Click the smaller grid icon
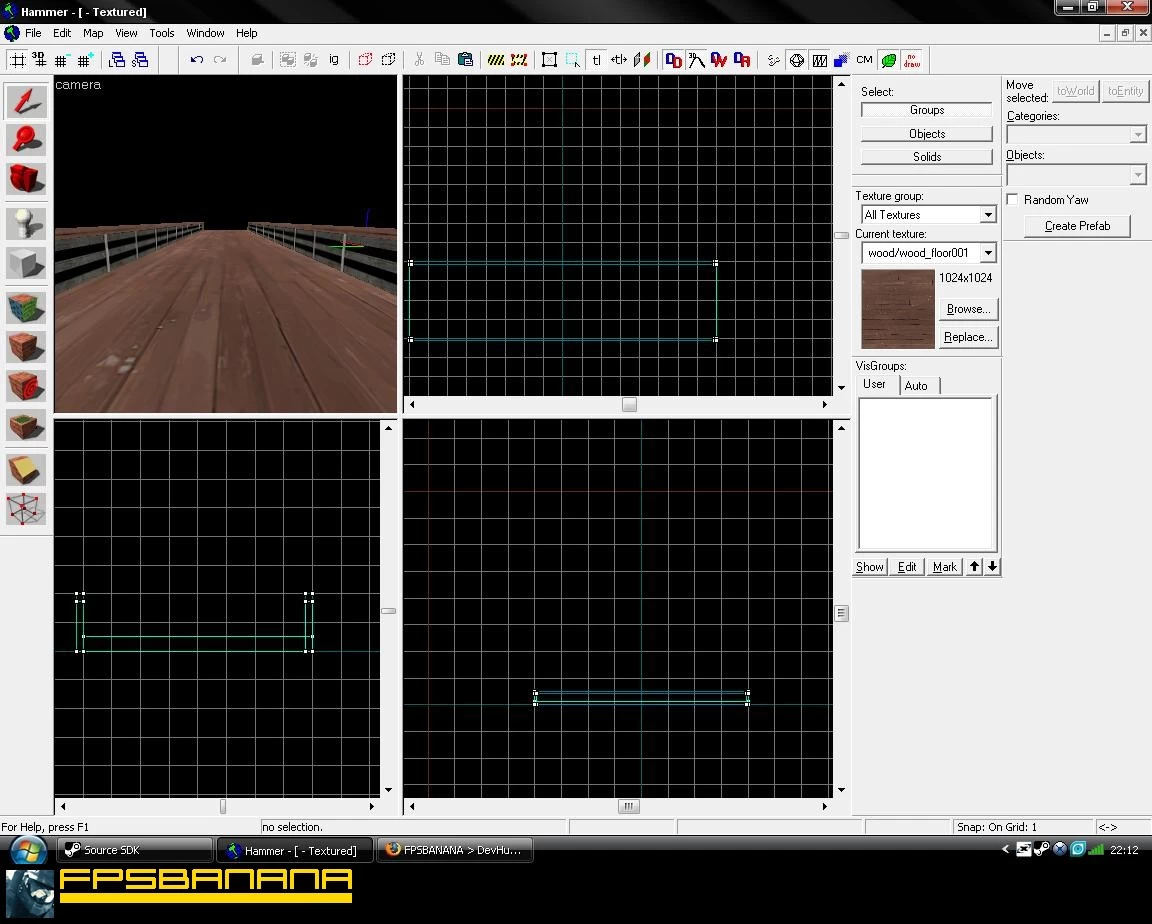This screenshot has width=1152, height=924. coord(62,60)
